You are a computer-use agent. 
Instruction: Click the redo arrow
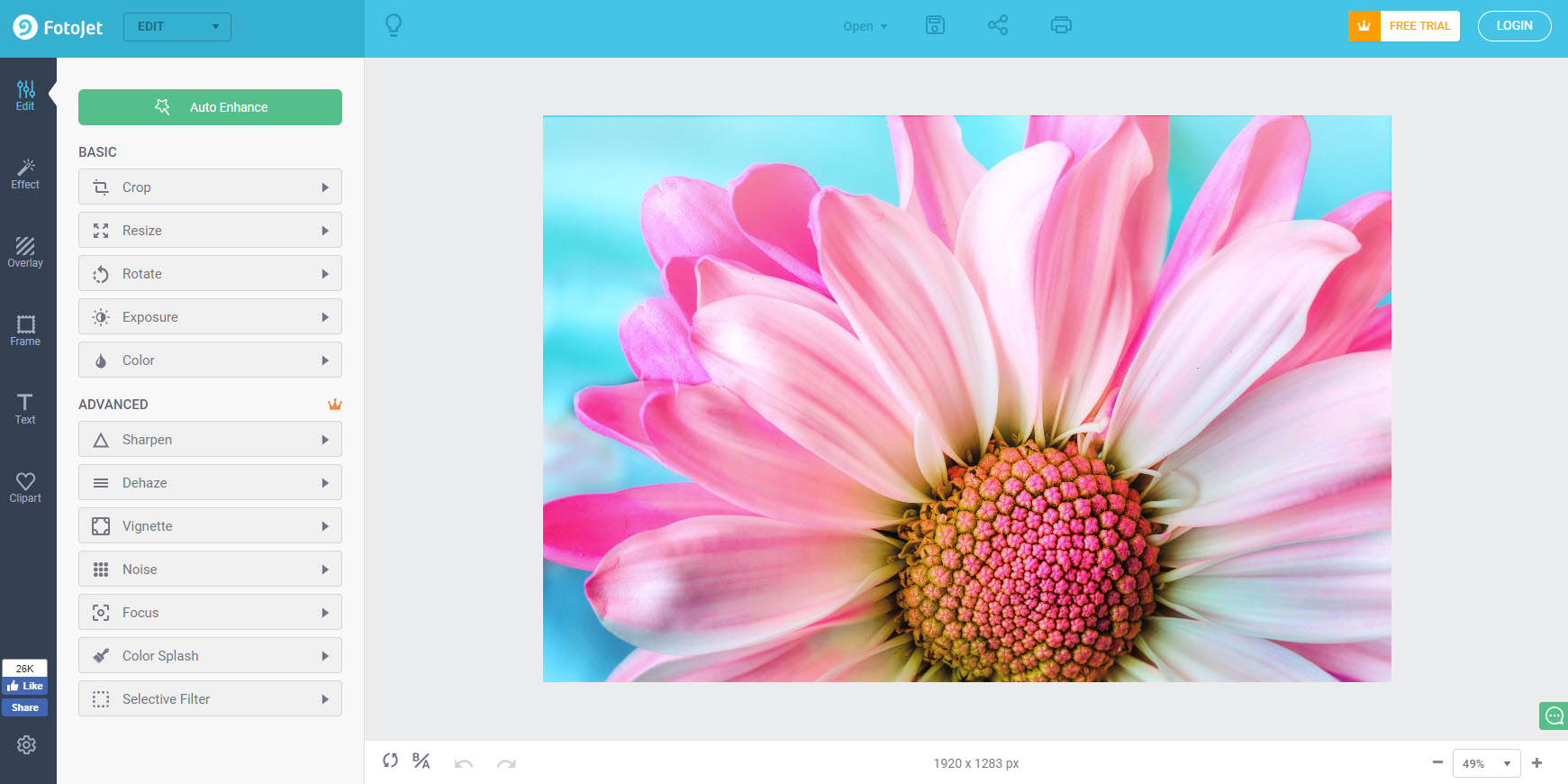pos(506,763)
